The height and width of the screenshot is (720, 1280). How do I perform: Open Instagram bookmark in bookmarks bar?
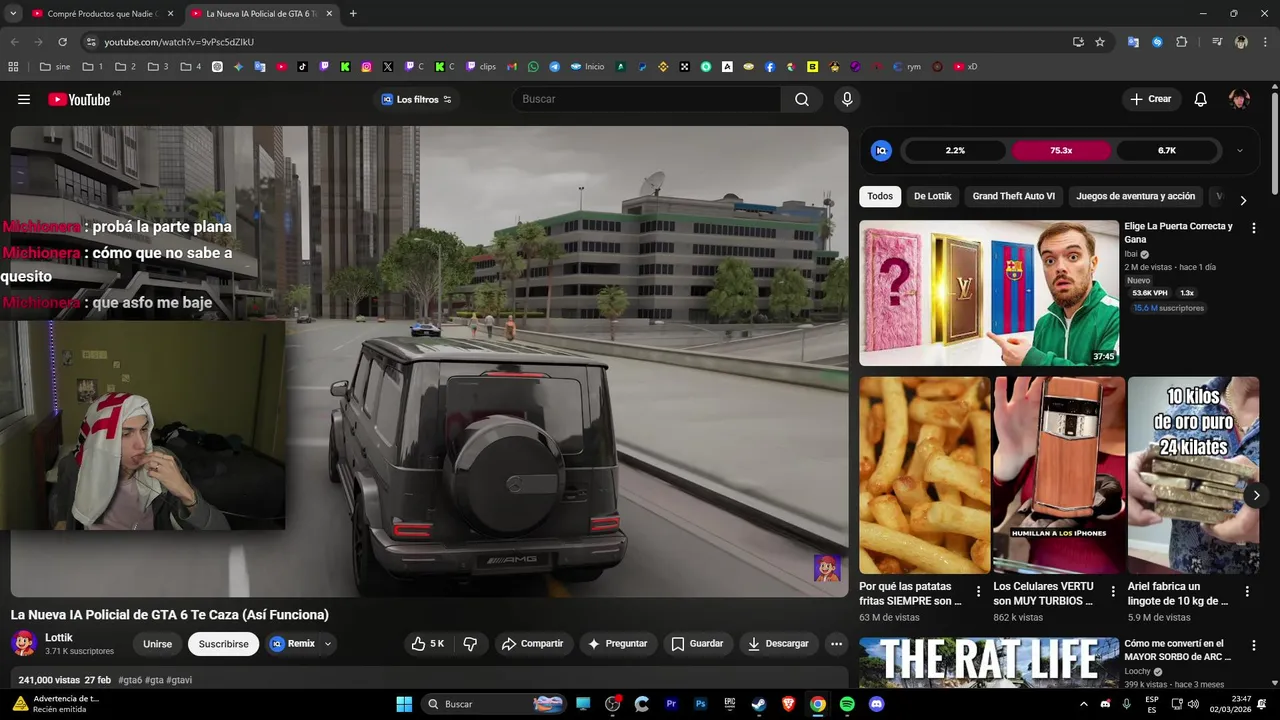[367, 67]
